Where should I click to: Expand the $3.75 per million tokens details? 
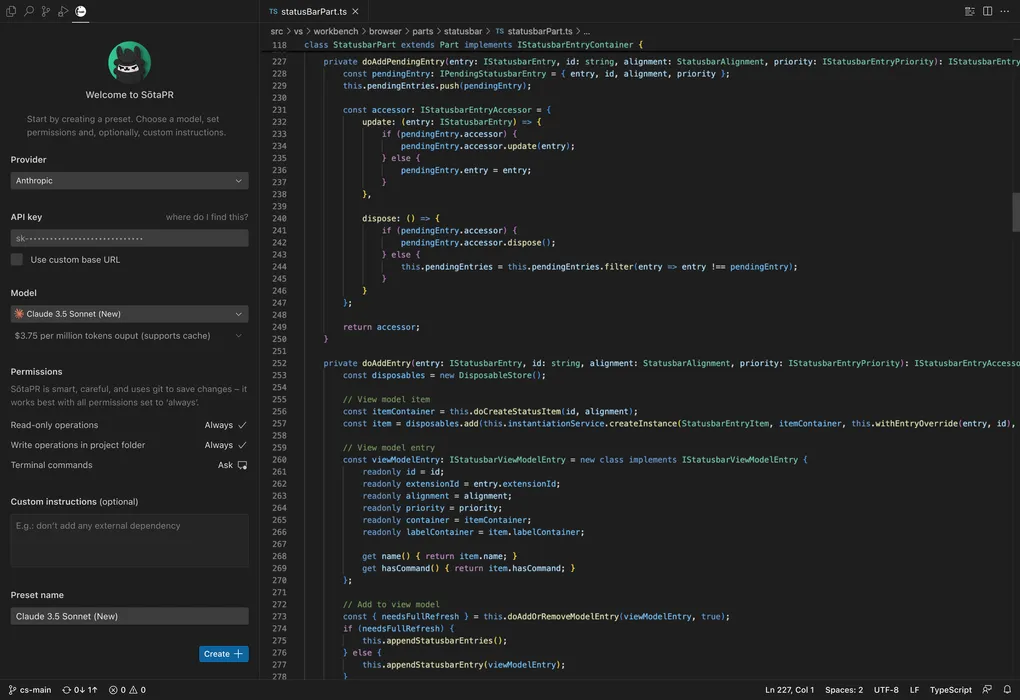point(128,335)
